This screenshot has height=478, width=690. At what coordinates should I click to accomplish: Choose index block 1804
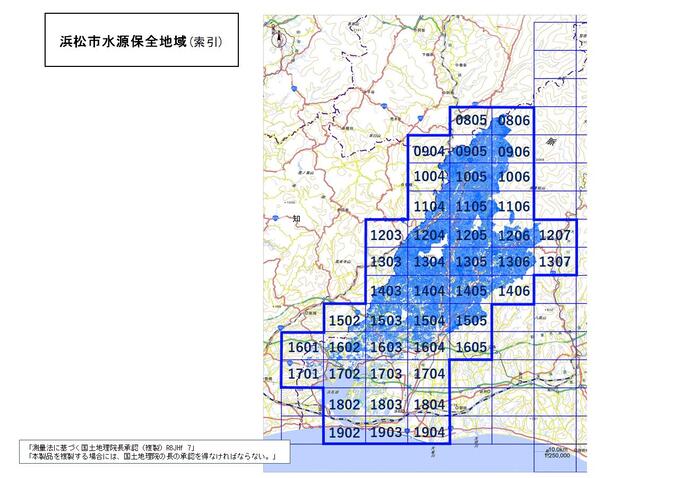click(x=429, y=402)
